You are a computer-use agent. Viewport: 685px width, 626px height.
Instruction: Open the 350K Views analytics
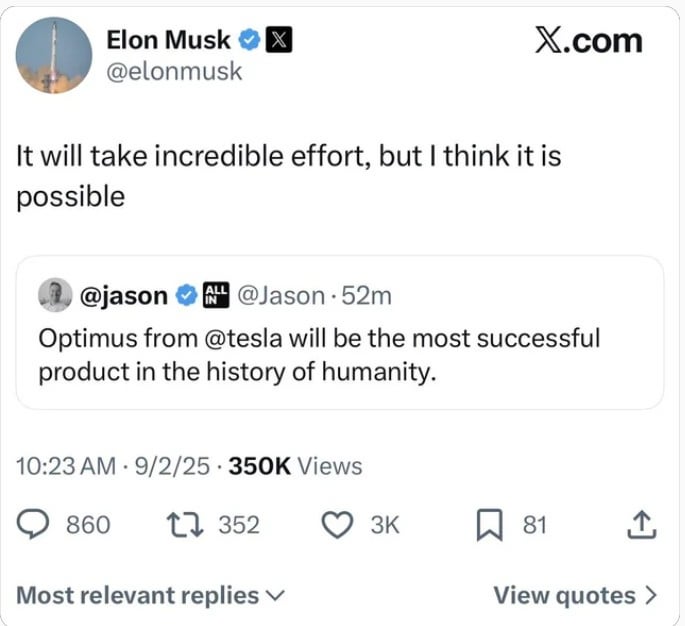[x=295, y=466]
